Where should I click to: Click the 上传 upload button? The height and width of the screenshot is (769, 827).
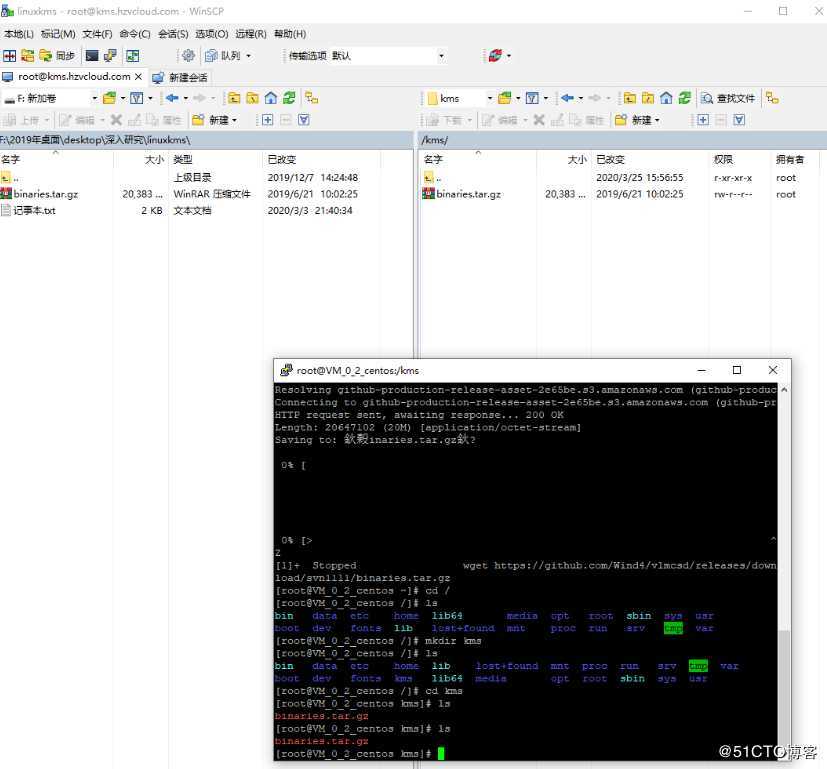tap(28, 120)
